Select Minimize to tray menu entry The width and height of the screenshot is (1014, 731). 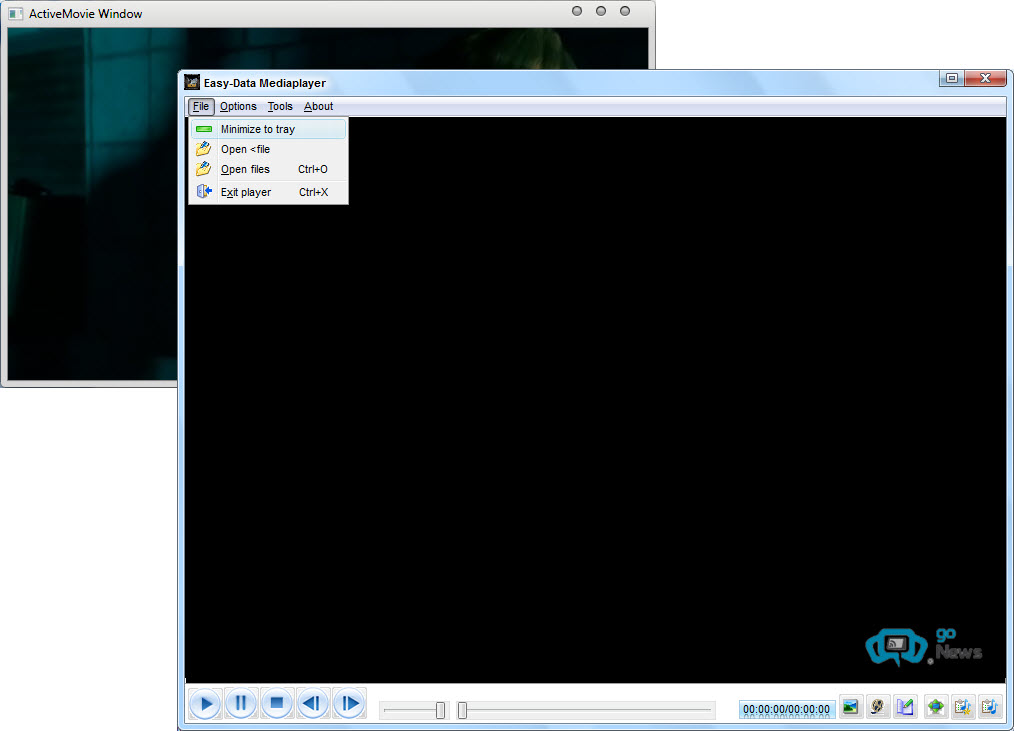(x=258, y=129)
